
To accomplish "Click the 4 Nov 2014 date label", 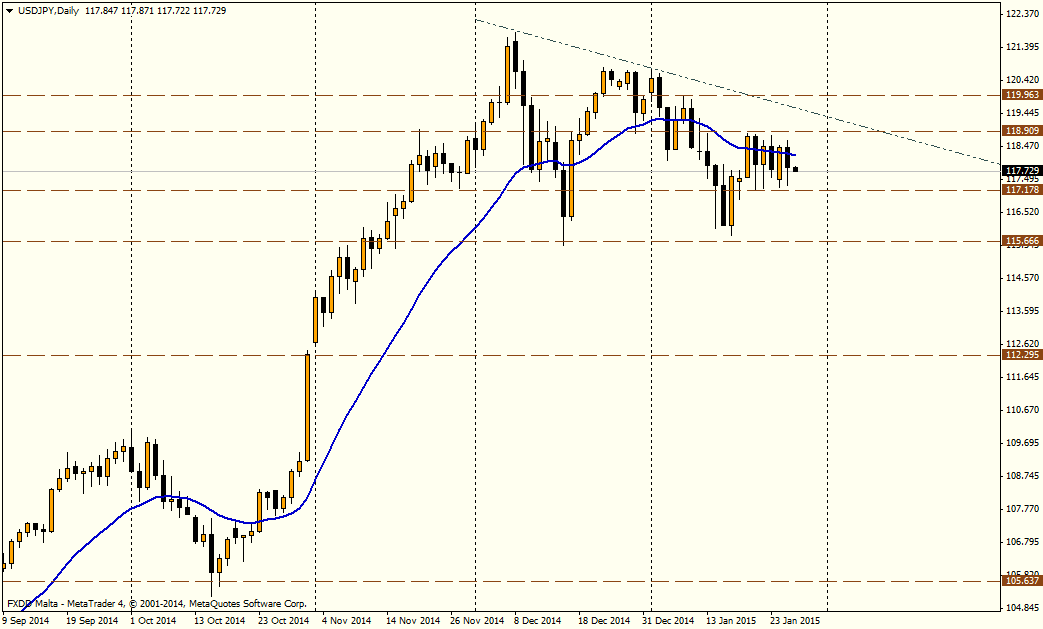I will pyautogui.click(x=347, y=621).
